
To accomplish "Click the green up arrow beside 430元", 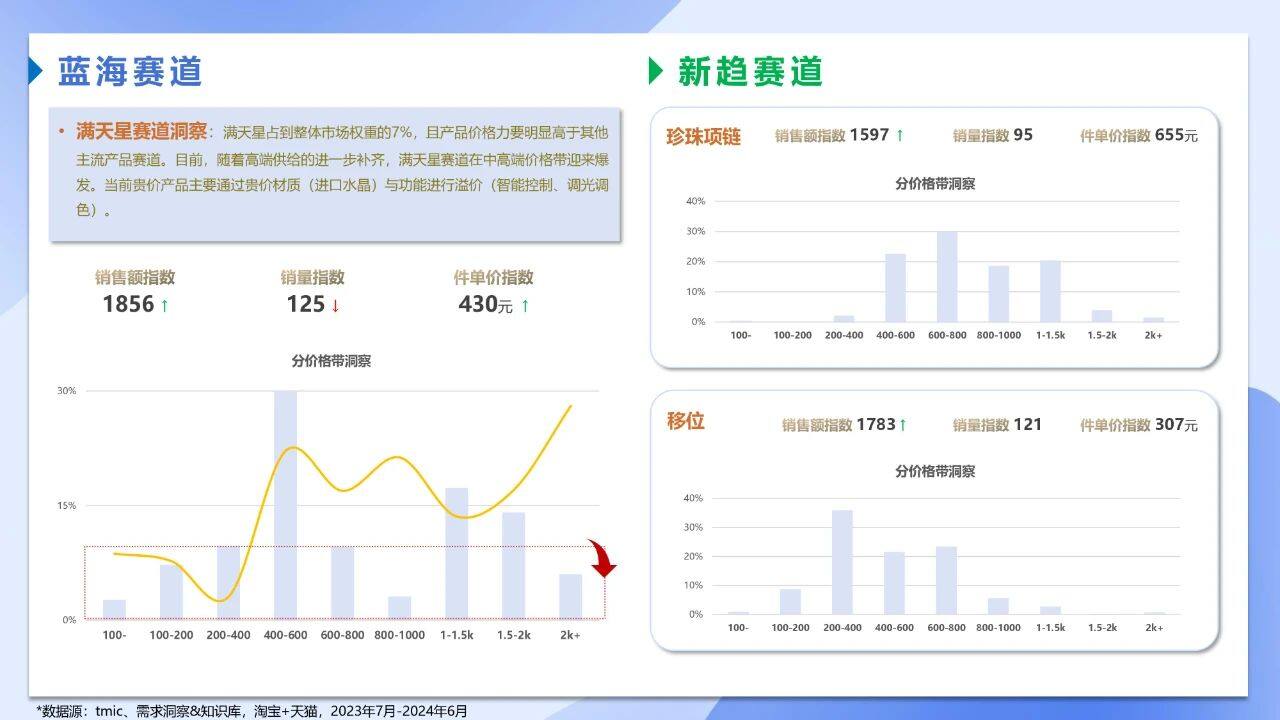I will [525, 305].
